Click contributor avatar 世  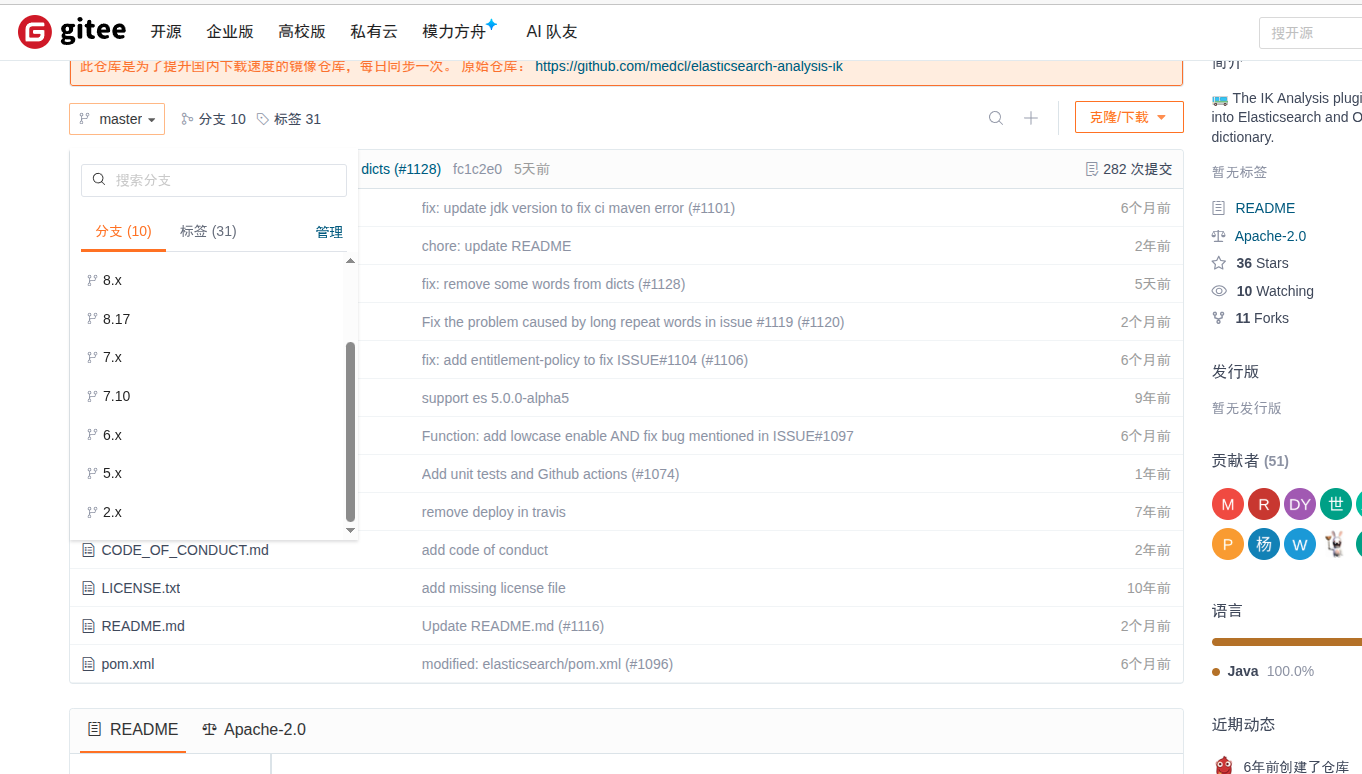(1336, 504)
